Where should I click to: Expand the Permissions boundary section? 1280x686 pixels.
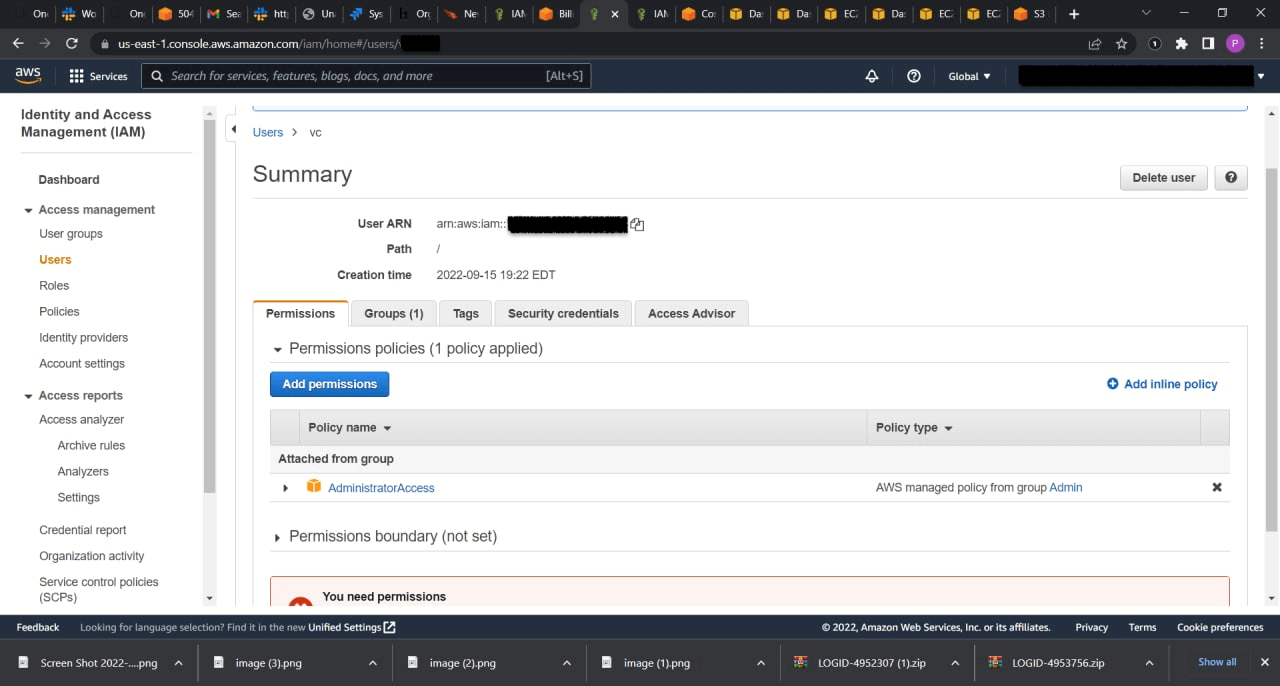click(278, 538)
